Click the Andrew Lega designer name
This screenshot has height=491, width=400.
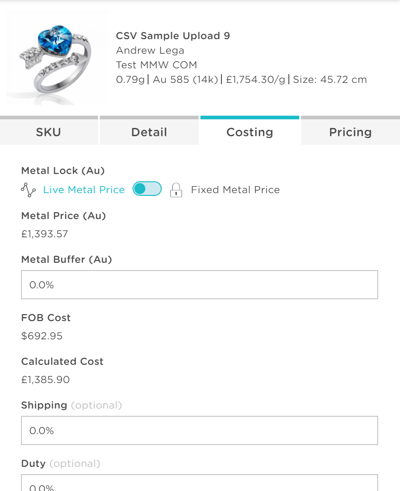[x=150, y=50]
